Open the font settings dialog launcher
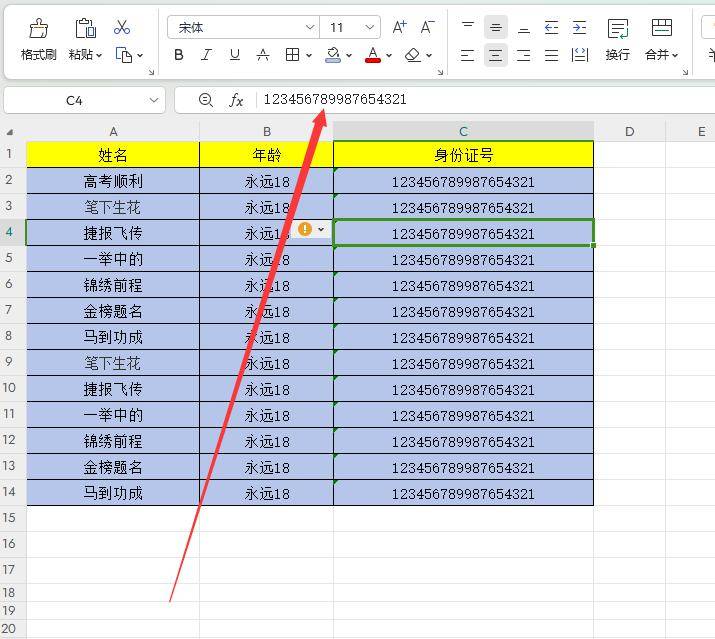 tap(440, 72)
